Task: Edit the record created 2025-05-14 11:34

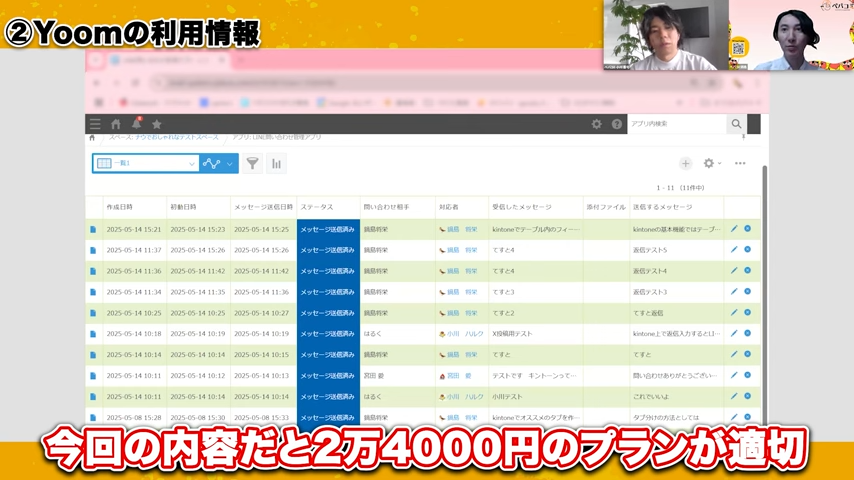Action: coord(734,292)
